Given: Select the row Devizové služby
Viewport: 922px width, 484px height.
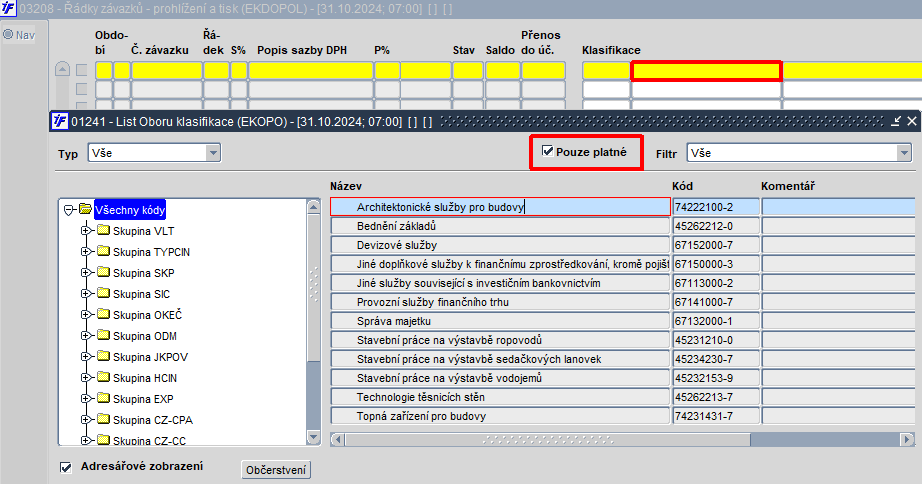Looking at the screenshot, I should (500, 245).
